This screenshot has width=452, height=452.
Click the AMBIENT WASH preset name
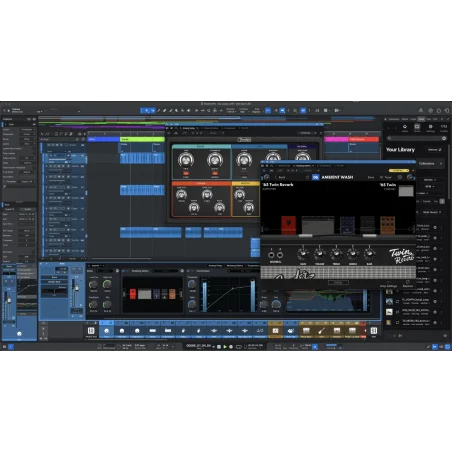point(337,177)
